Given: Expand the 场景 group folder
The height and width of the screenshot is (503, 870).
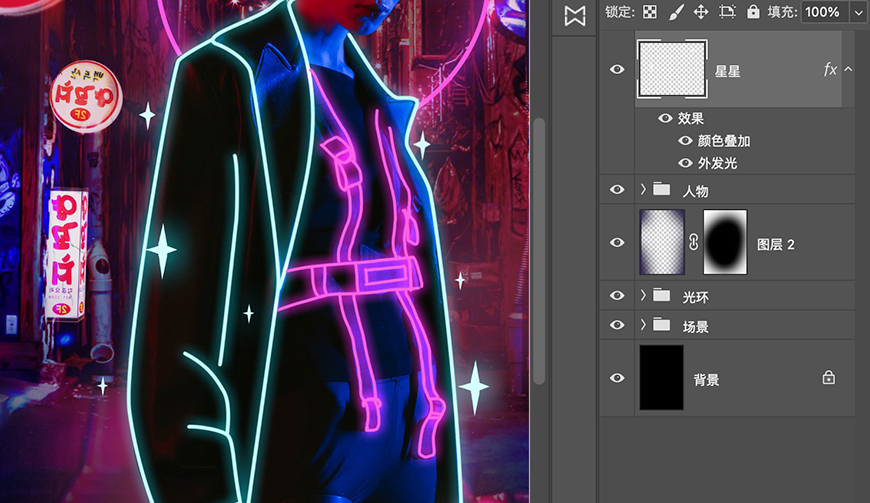Looking at the screenshot, I should pyautogui.click(x=643, y=326).
